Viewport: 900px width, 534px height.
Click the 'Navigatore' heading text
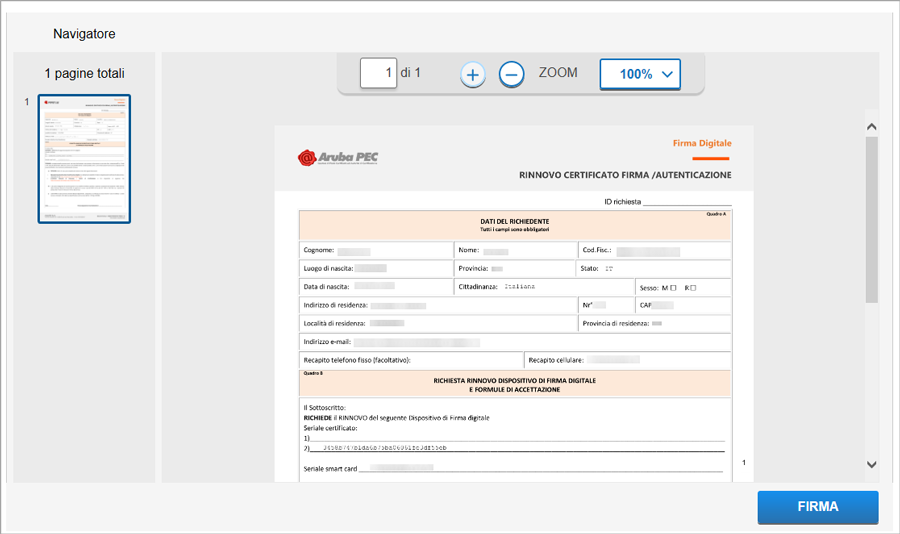pyautogui.click(x=84, y=34)
